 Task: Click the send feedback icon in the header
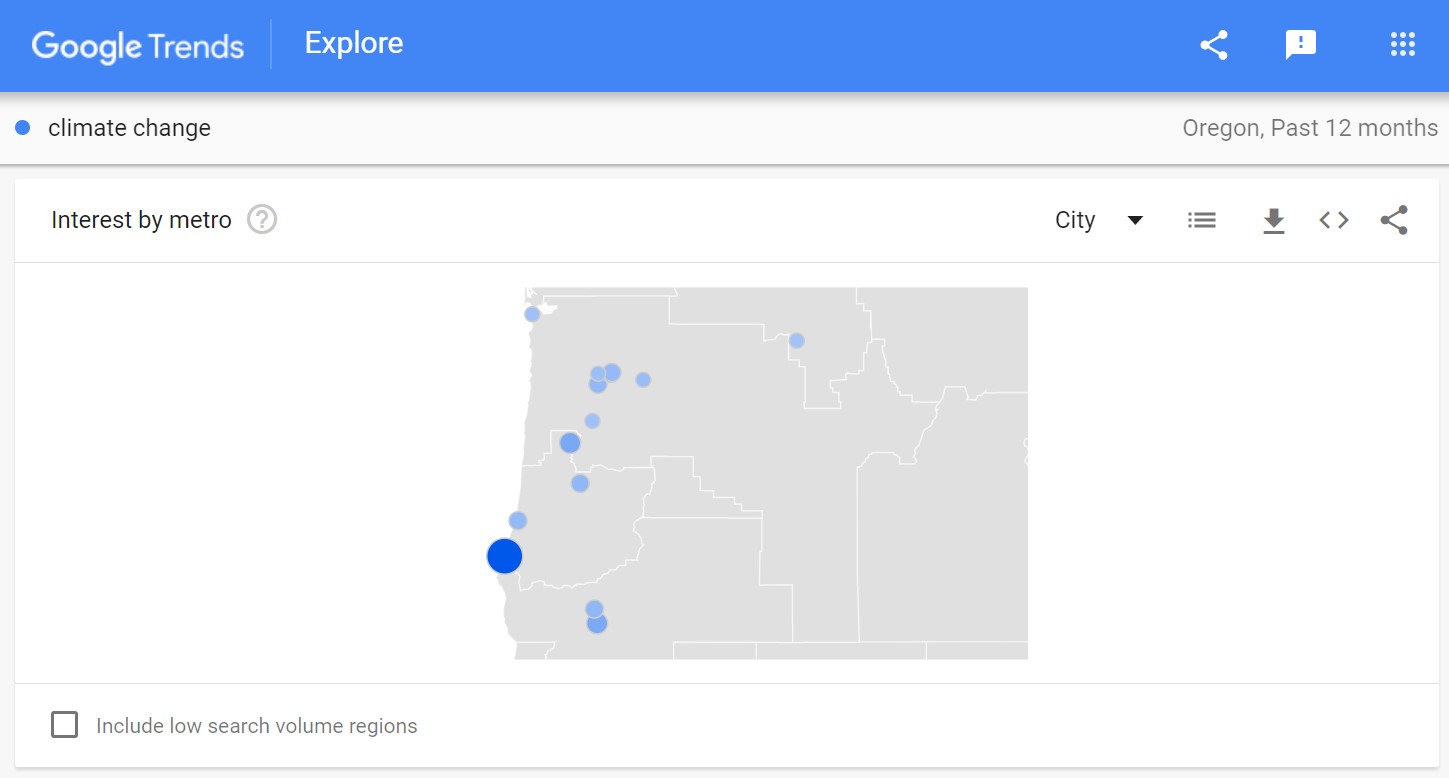[x=1301, y=44]
